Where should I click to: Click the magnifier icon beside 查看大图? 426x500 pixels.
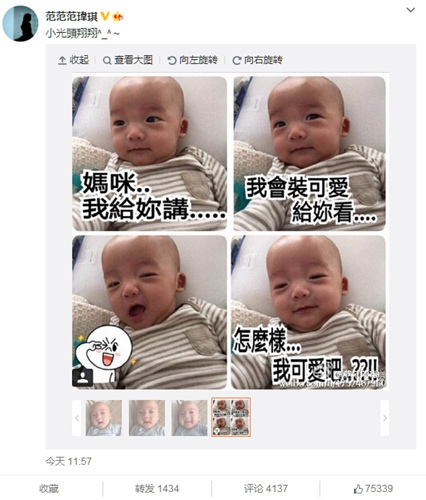tap(107, 61)
